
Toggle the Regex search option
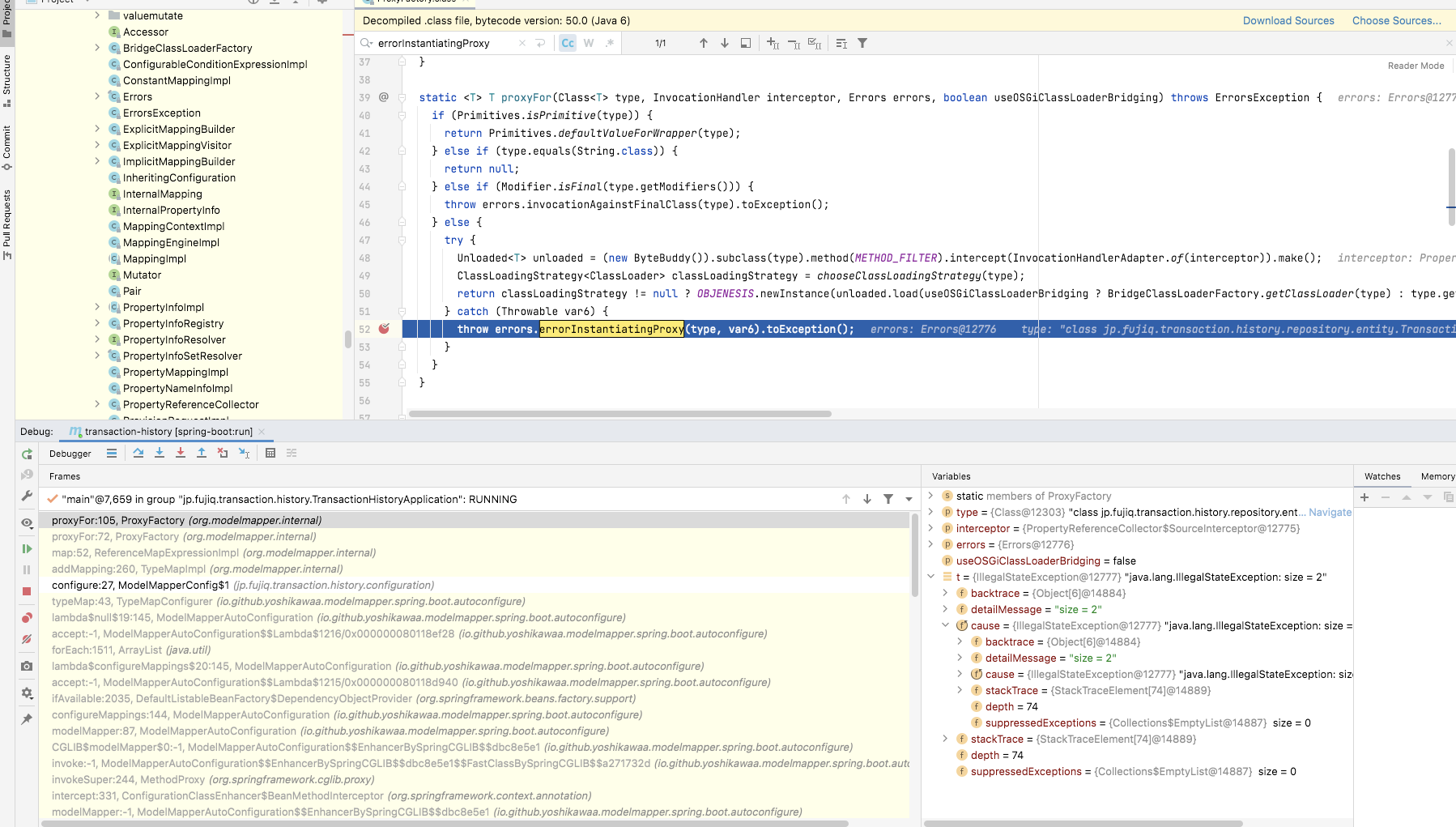pyautogui.click(x=610, y=44)
